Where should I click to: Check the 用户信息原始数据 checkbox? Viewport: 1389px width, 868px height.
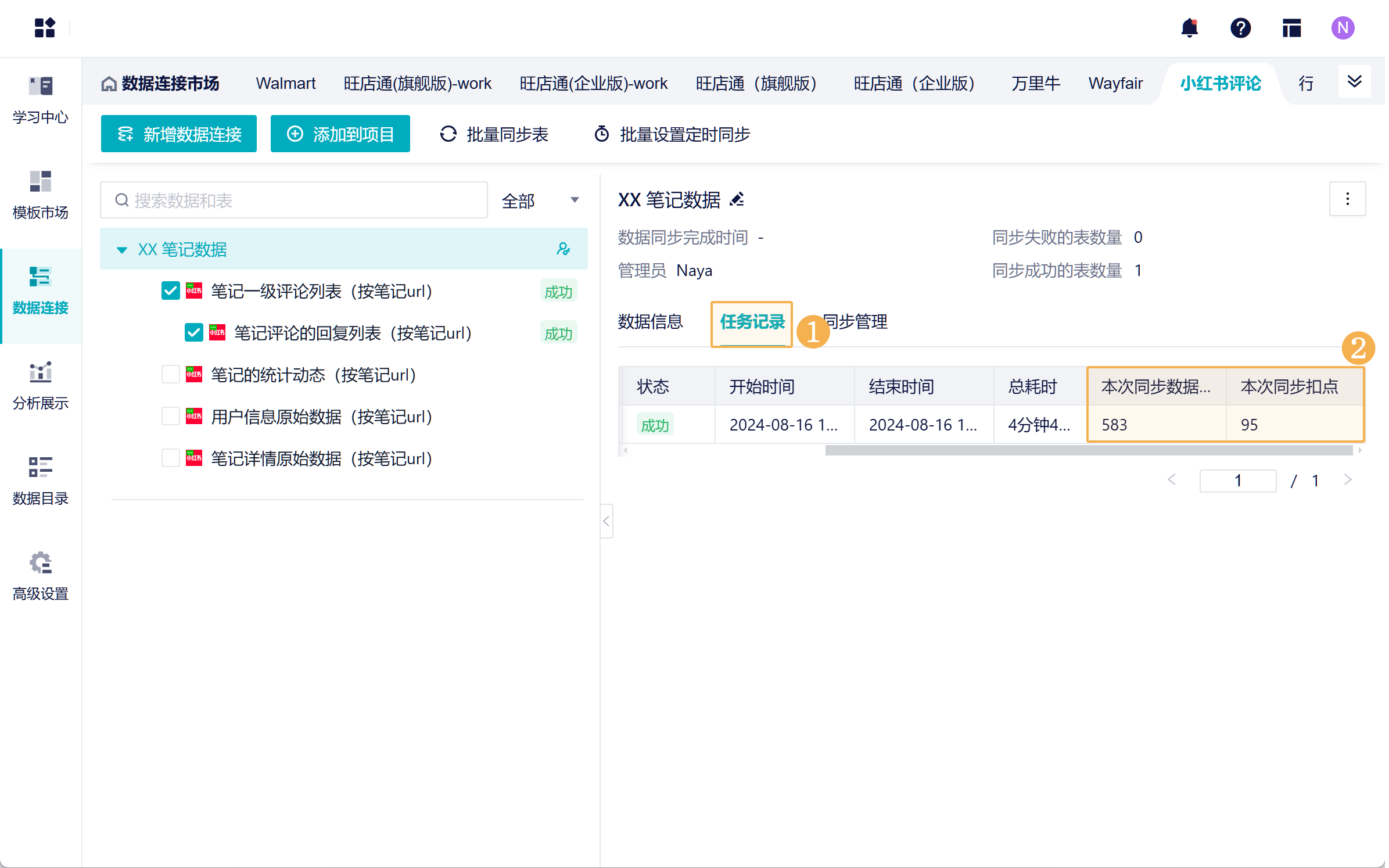(x=170, y=417)
